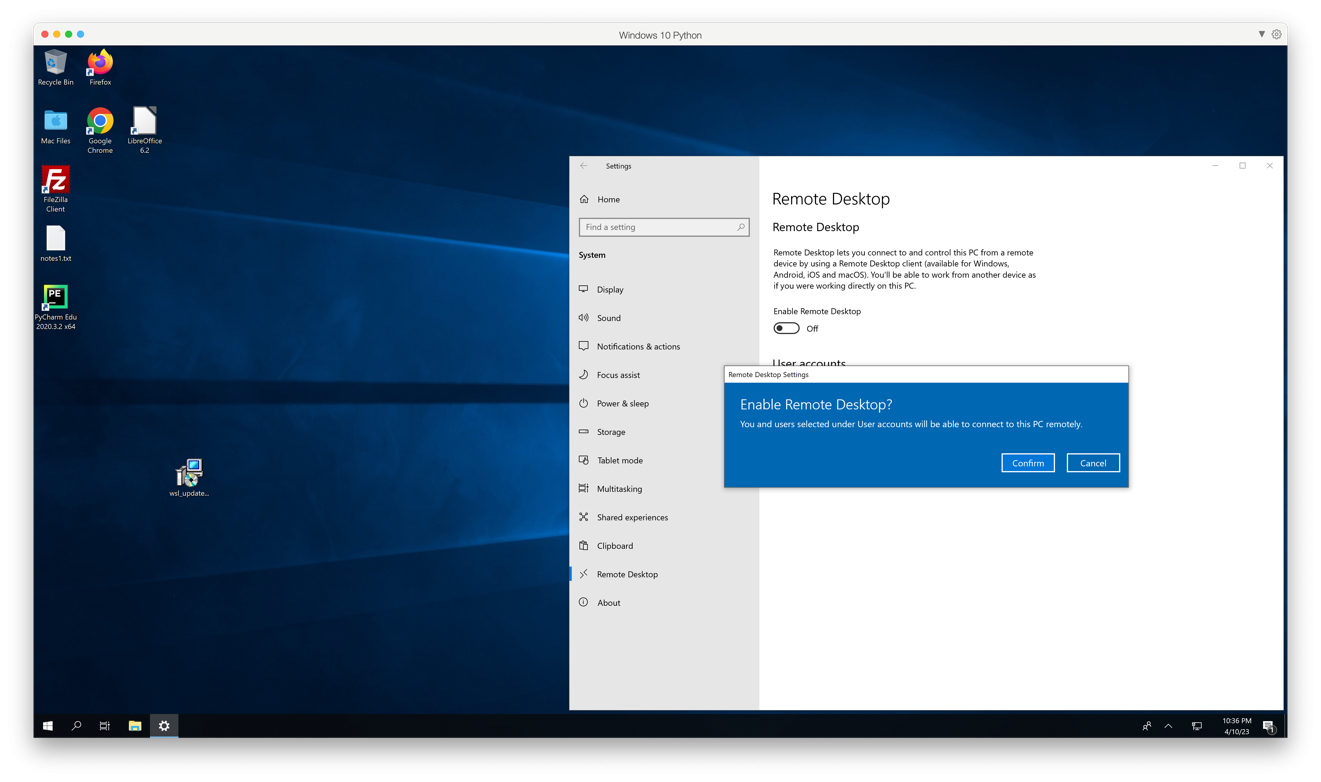Expand the VM title bar dropdown arrow
This screenshot has width=1321, height=782.
(x=1261, y=34)
